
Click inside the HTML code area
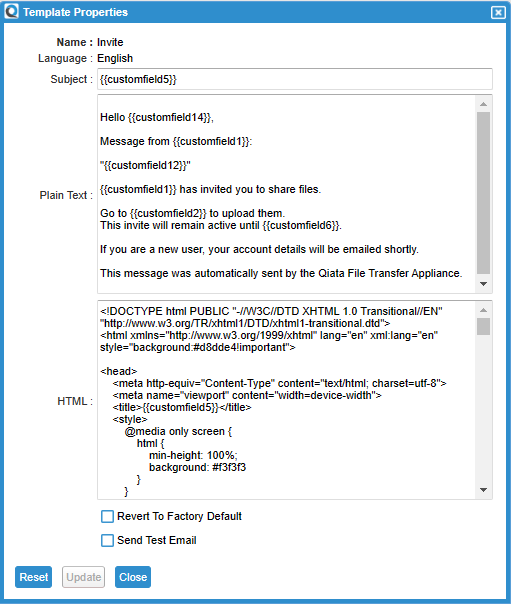286,400
